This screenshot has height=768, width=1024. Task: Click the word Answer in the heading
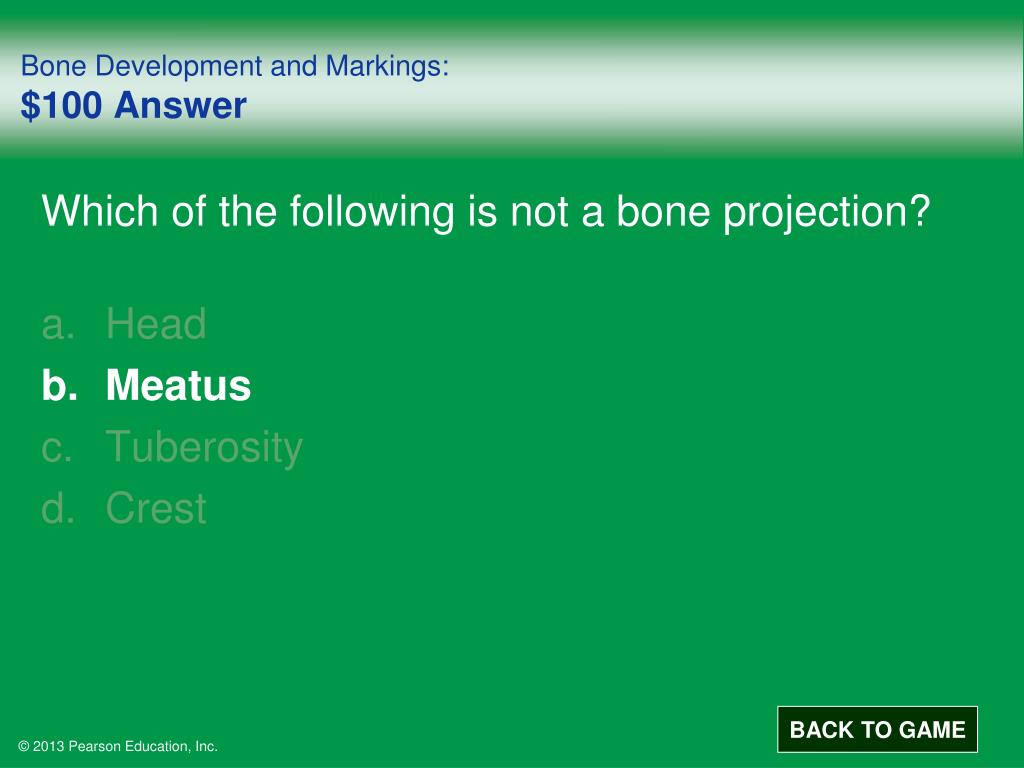pyautogui.click(x=180, y=105)
